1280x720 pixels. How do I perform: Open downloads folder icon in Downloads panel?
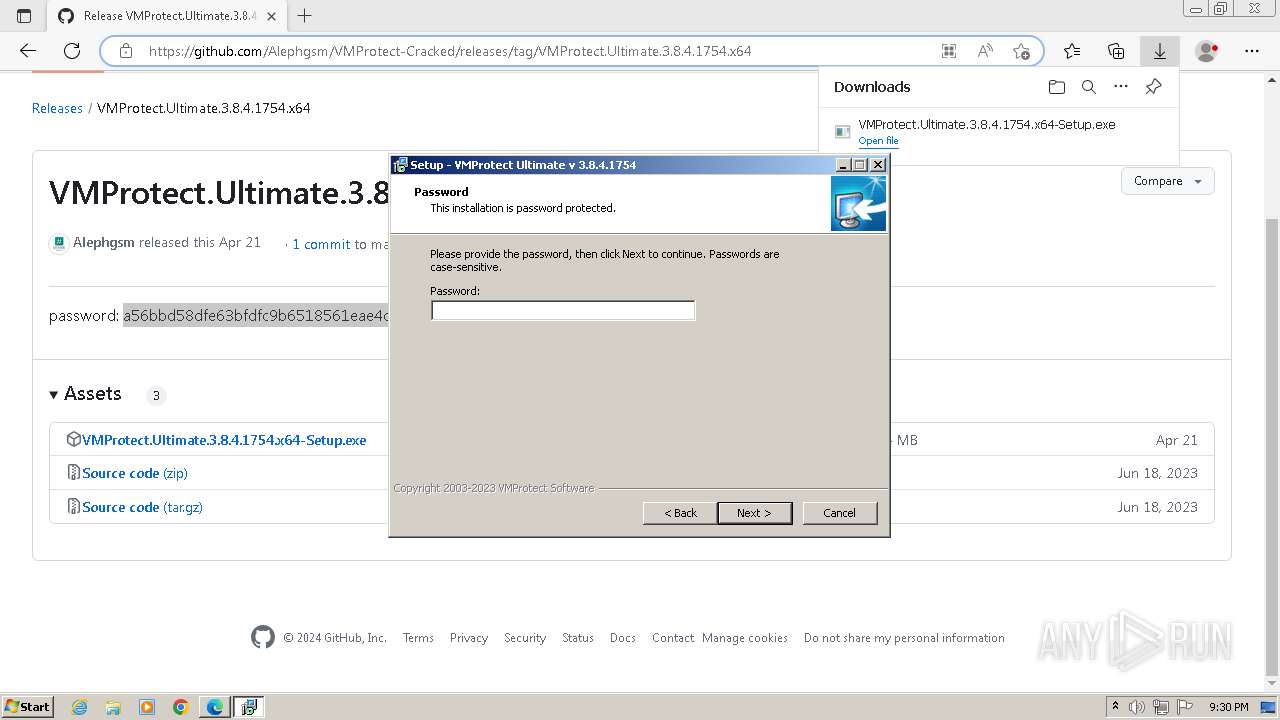(1057, 87)
